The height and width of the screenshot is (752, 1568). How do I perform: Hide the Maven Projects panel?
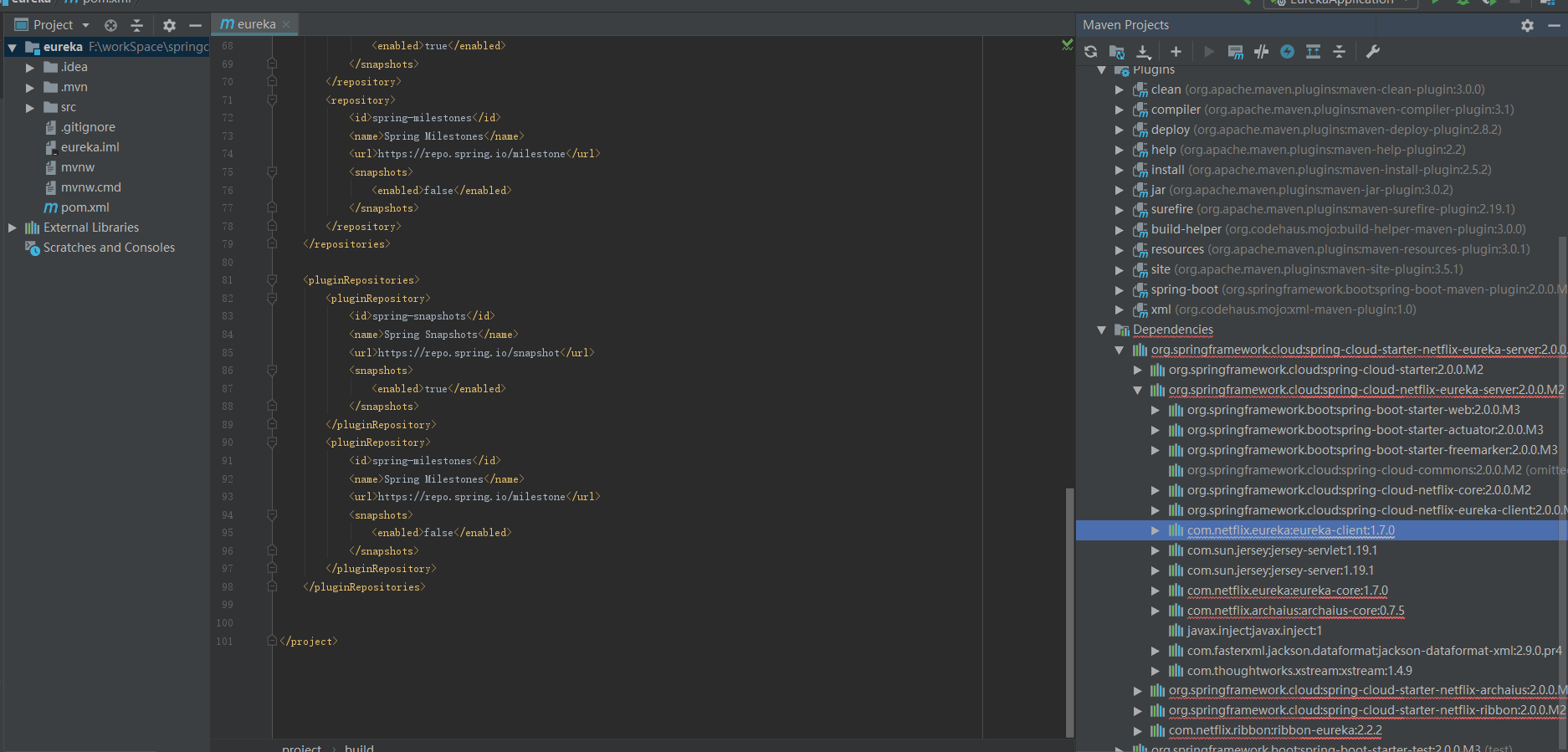(1554, 25)
